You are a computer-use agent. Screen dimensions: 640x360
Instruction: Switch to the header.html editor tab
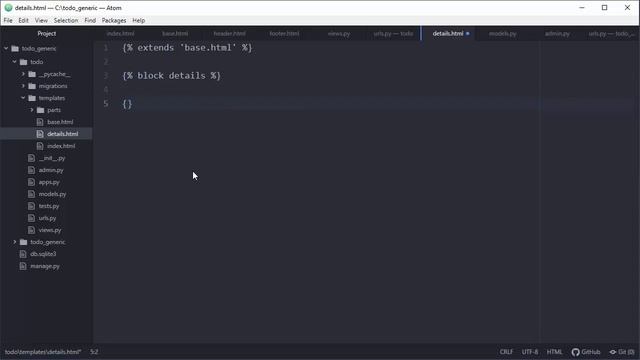pos(229,33)
